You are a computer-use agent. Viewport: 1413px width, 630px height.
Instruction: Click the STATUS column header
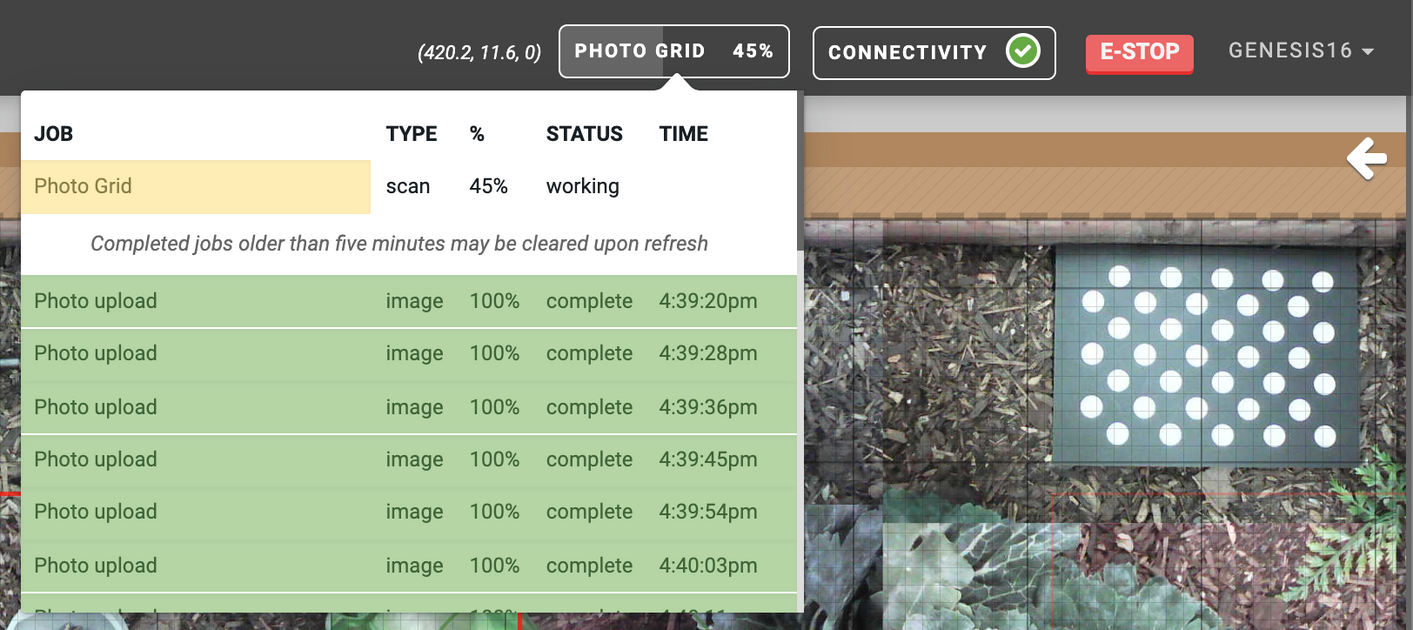[x=584, y=133]
